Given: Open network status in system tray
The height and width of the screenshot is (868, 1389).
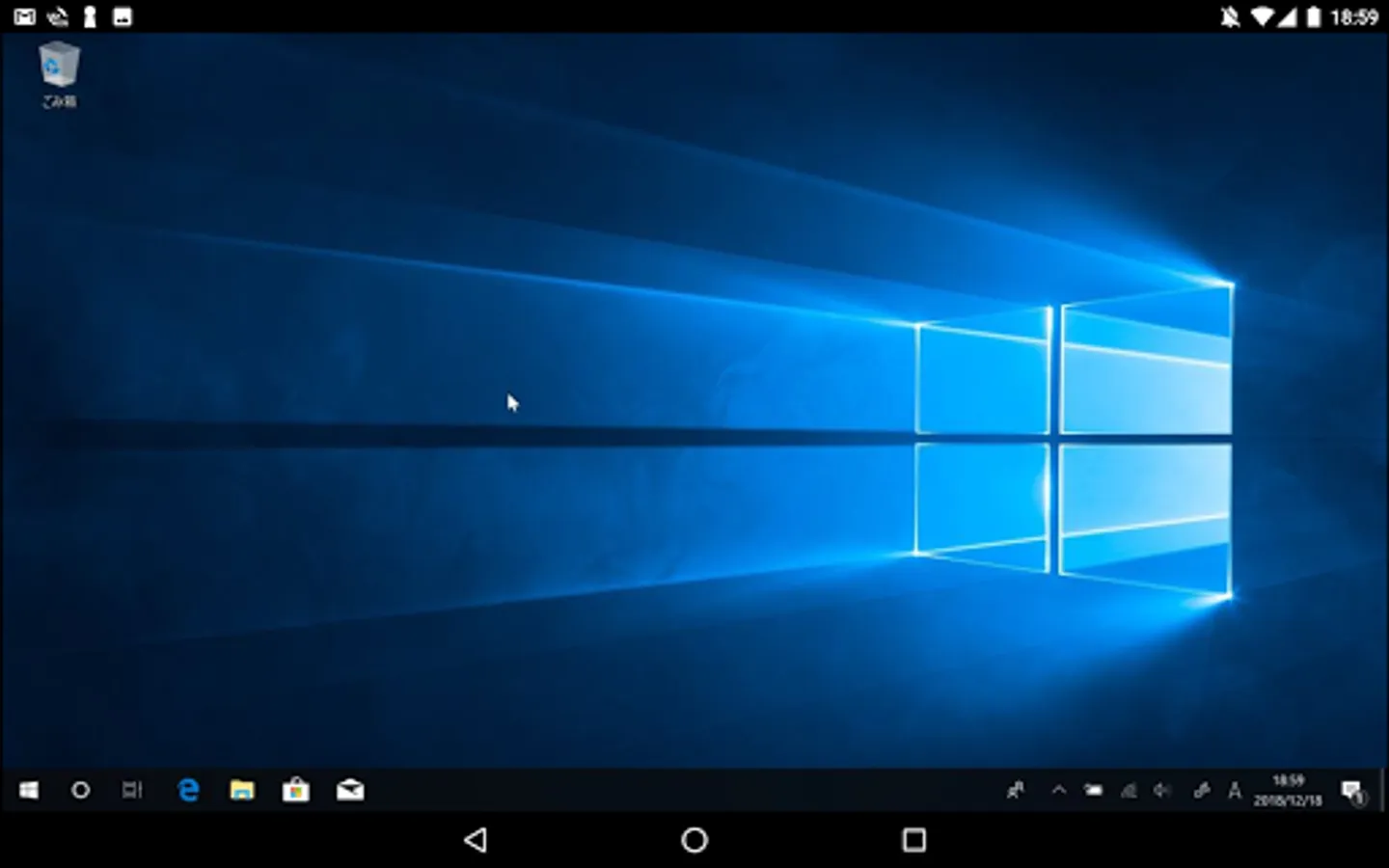Looking at the screenshot, I should point(1129,791).
